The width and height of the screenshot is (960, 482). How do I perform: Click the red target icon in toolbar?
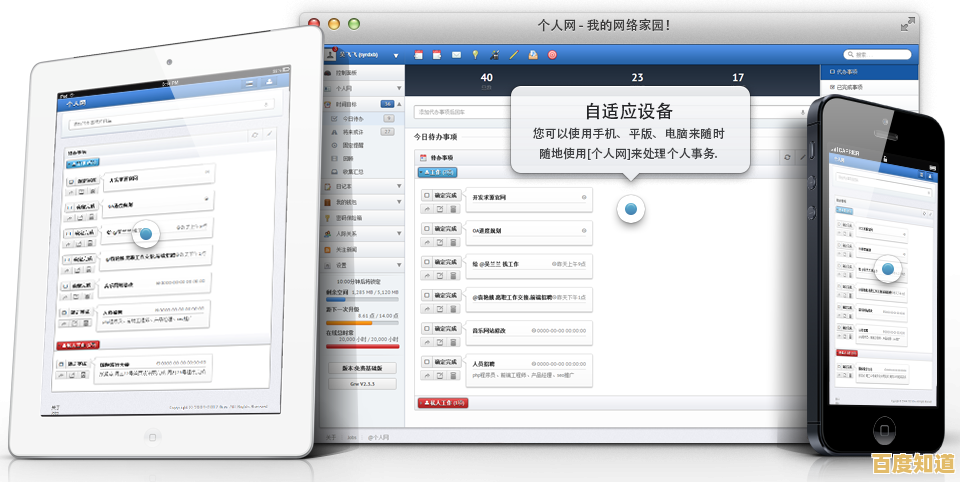[x=552, y=54]
